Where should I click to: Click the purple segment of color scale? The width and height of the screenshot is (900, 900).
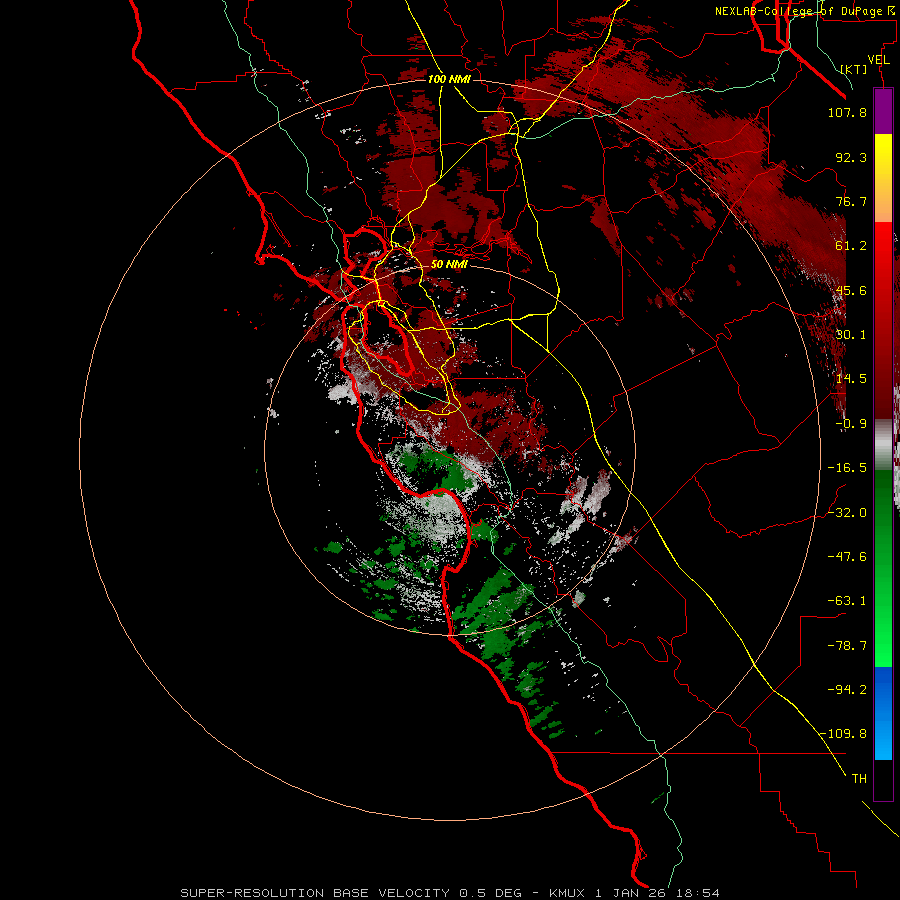tap(883, 111)
